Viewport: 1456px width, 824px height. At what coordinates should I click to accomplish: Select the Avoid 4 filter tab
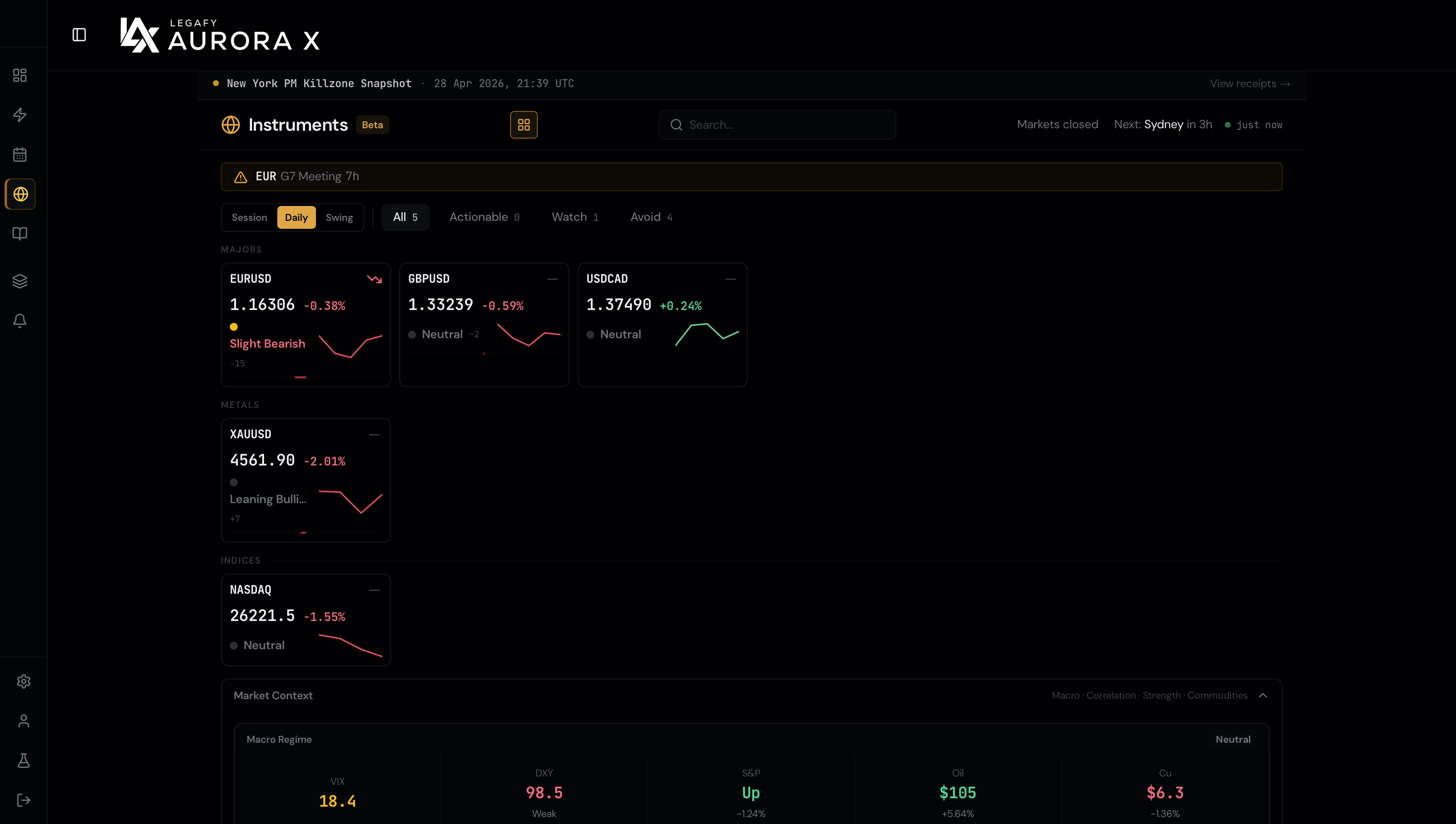651,217
